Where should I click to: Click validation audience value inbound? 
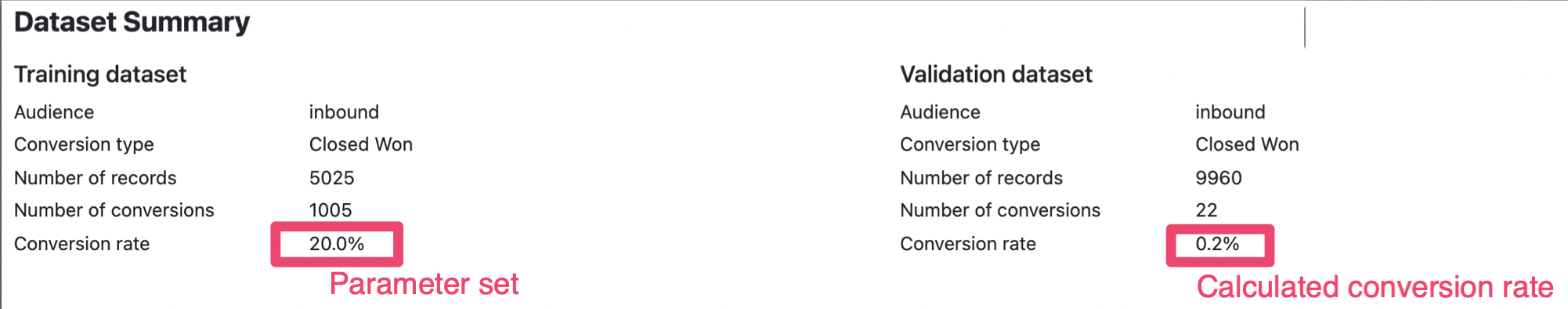(1230, 112)
